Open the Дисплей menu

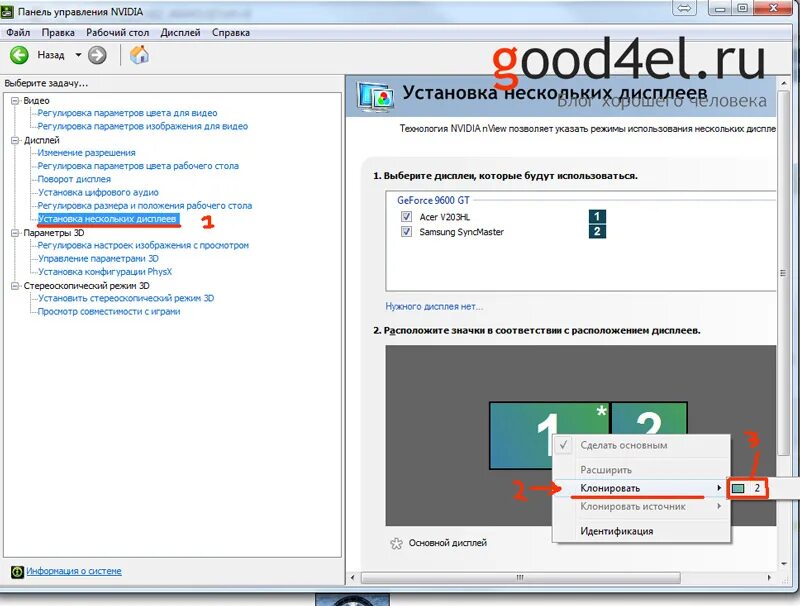point(180,33)
